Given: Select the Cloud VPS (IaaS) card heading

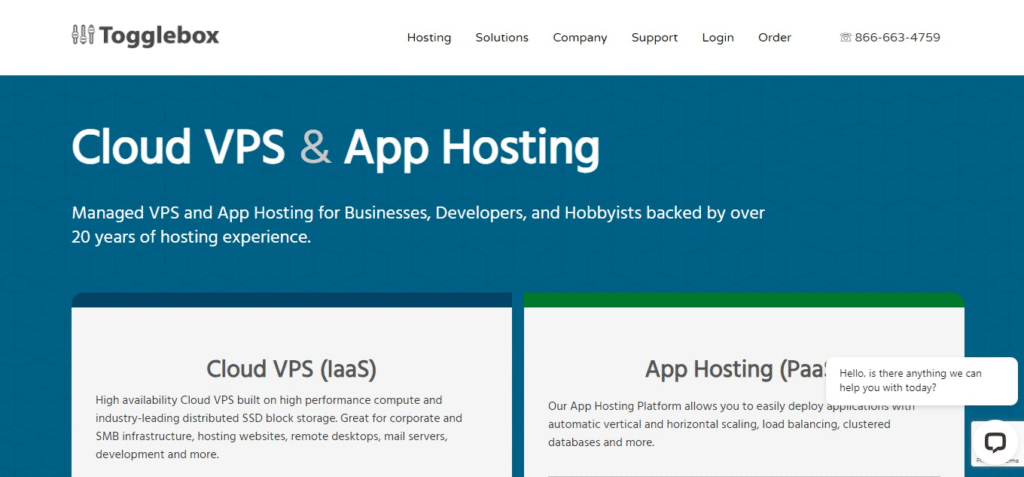Looking at the screenshot, I should coord(291,369).
